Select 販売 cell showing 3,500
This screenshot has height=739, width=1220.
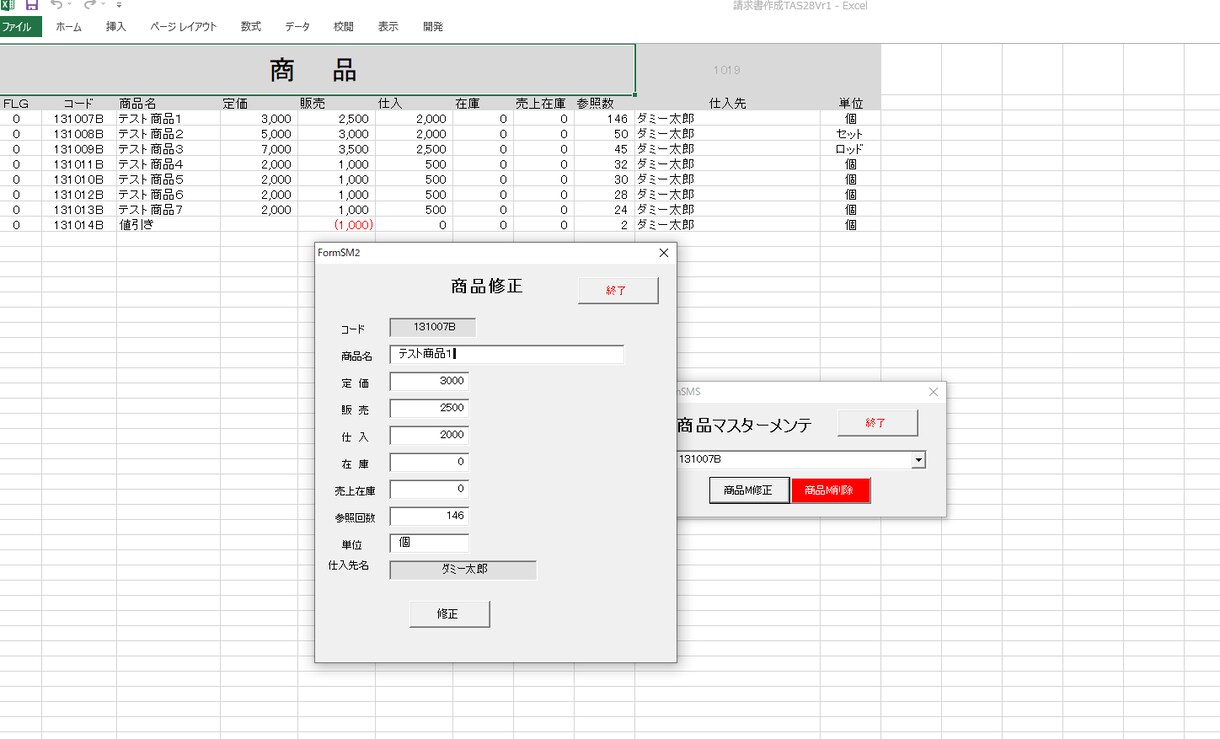click(x=336, y=149)
